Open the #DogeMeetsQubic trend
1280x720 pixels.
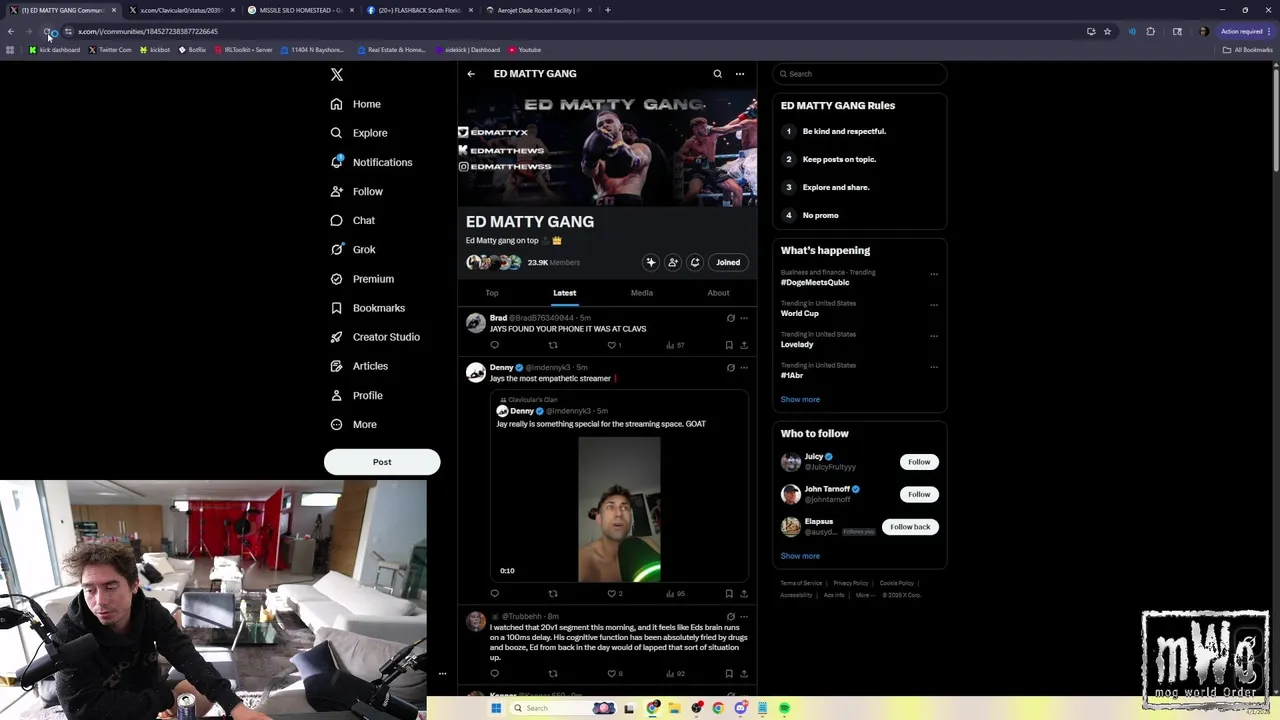tap(815, 282)
